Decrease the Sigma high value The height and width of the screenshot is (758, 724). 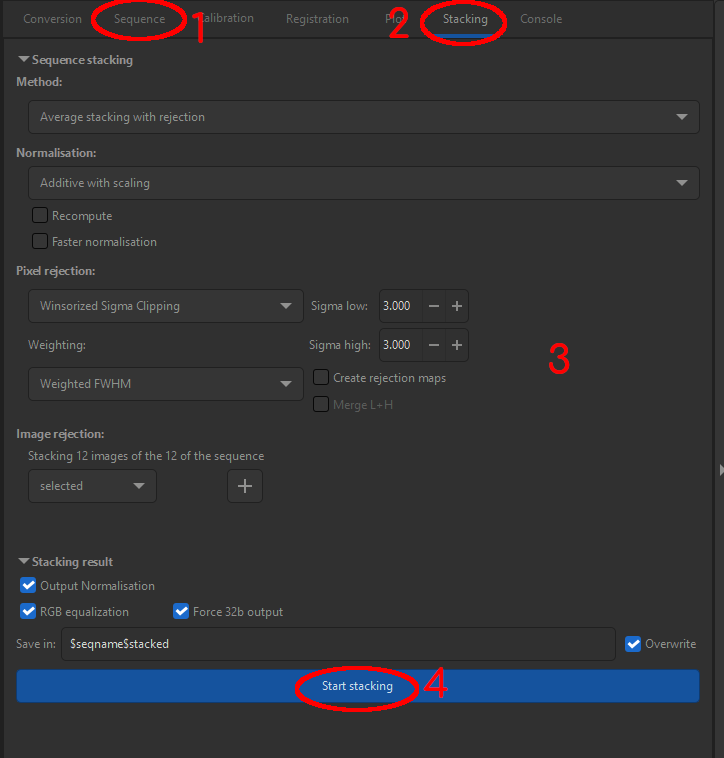(434, 345)
